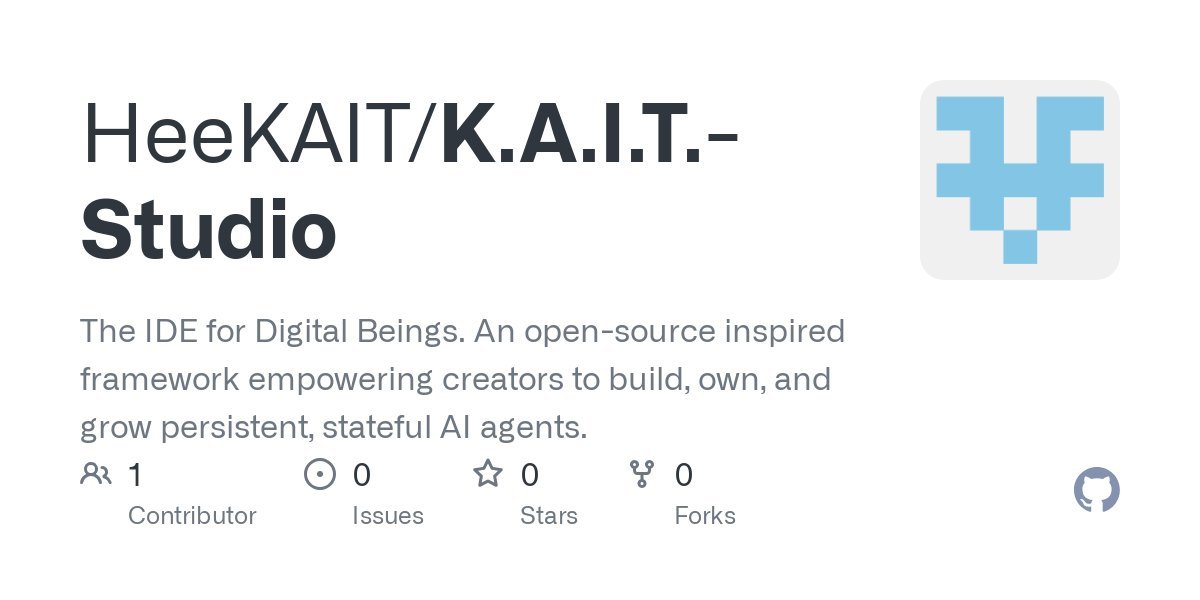The image size is (1200, 600).
Task: Click the issues circle-dot icon
Action: [320, 474]
